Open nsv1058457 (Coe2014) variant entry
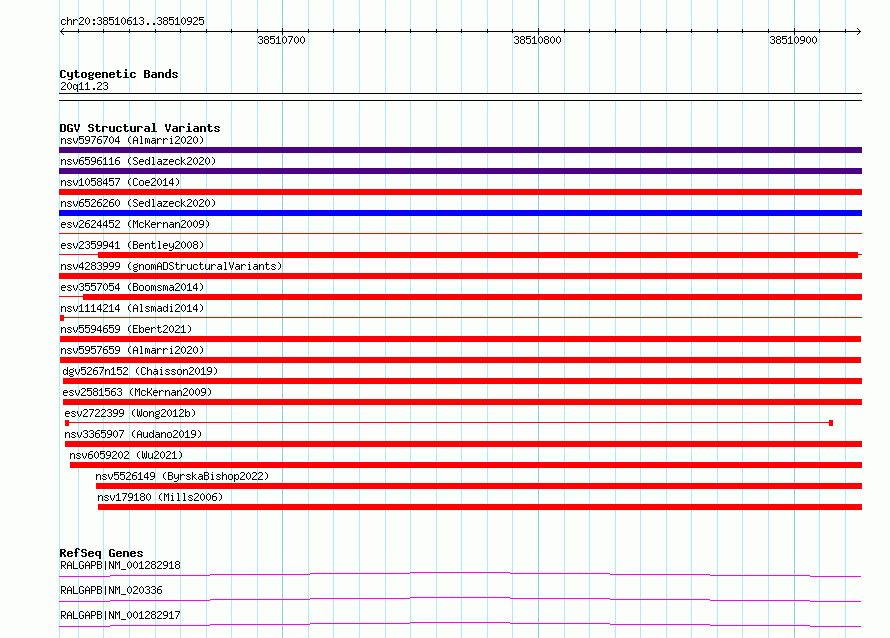Viewport: 890px width, 638px height. 120,182
